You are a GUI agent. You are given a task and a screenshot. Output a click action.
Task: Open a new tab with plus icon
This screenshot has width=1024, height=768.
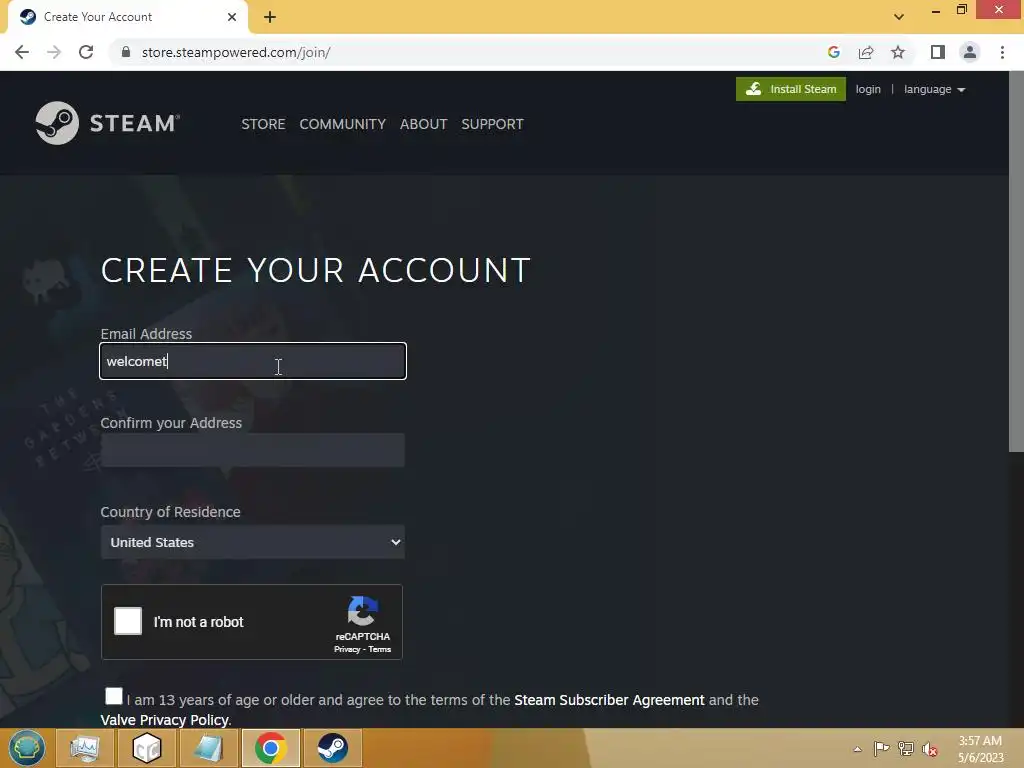pos(270,17)
